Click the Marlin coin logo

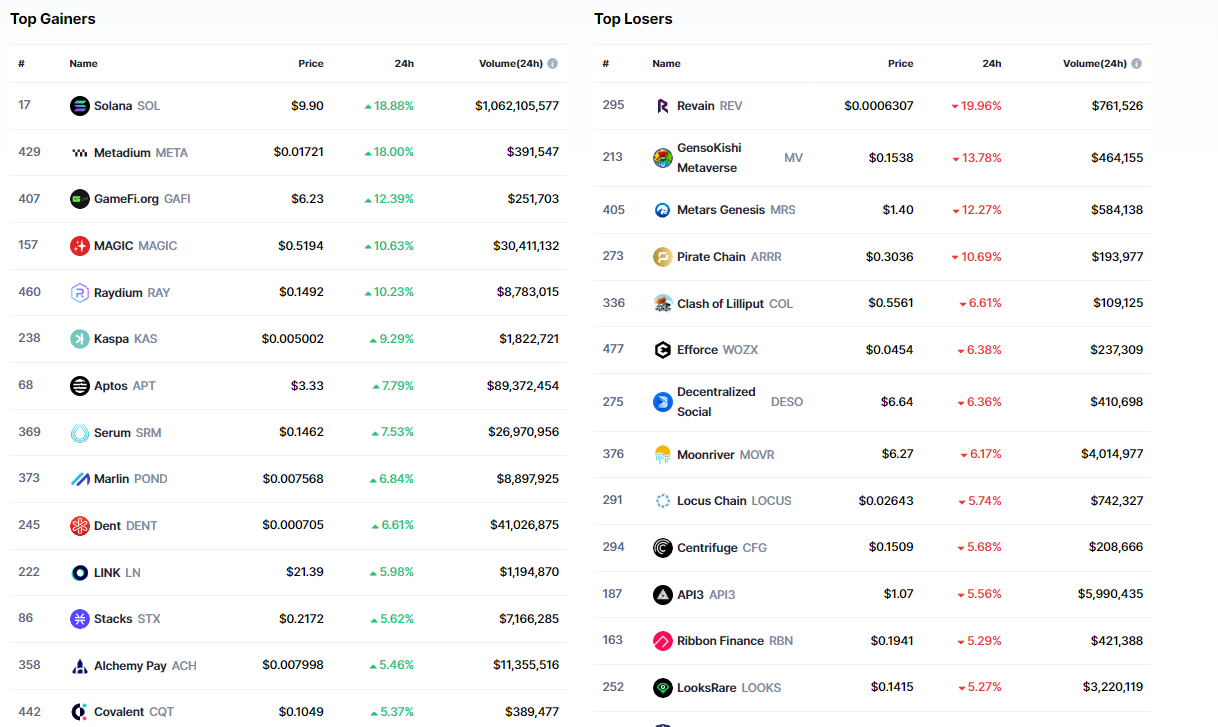pos(80,479)
